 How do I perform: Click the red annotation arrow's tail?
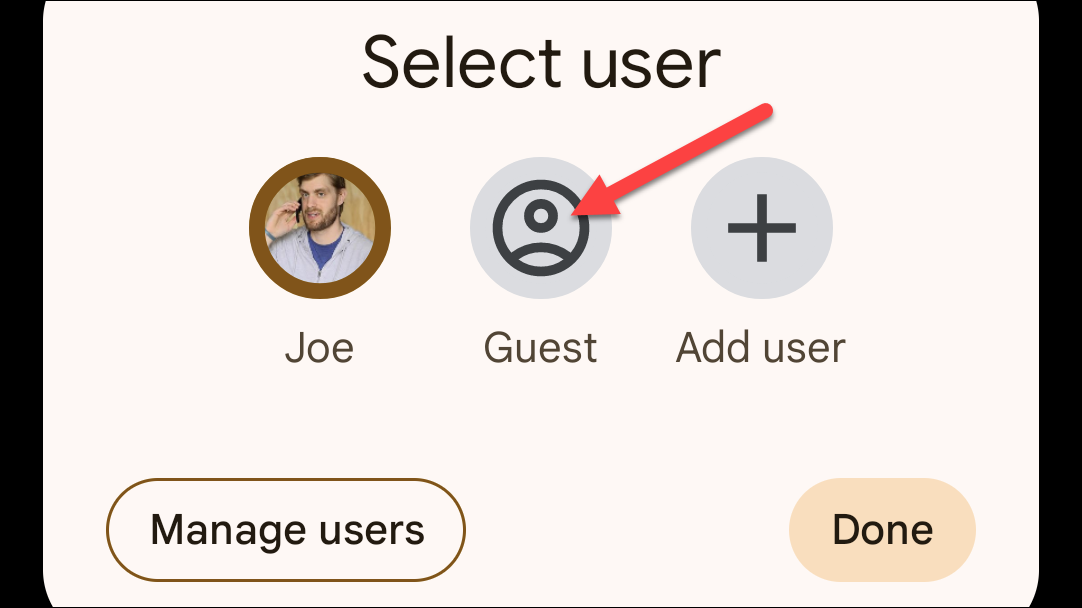pos(766,110)
